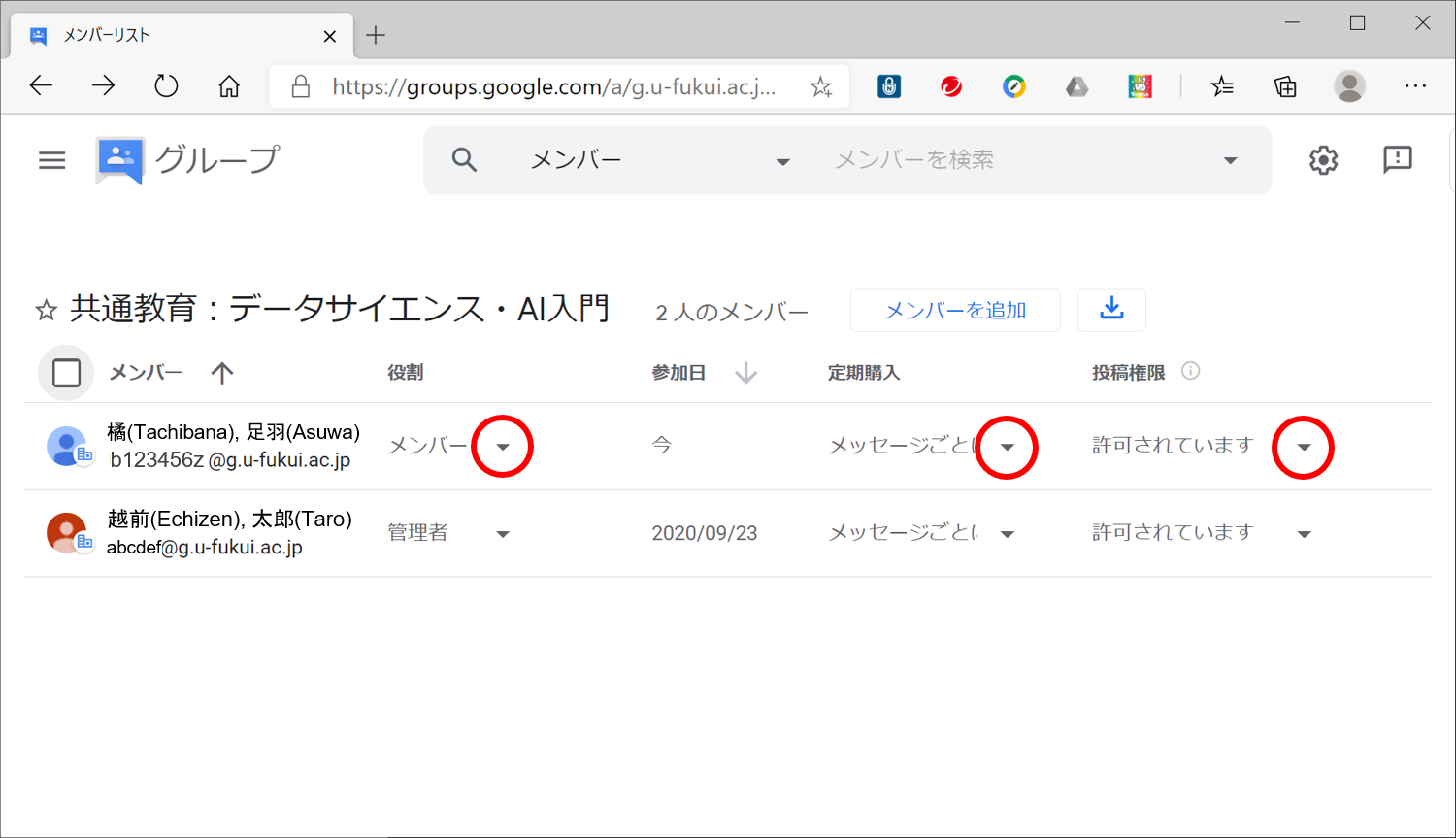The width and height of the screenshot is (1456, 838).
Task: Click Echizen Taro's avatar
Action: [x=67, y=533]
